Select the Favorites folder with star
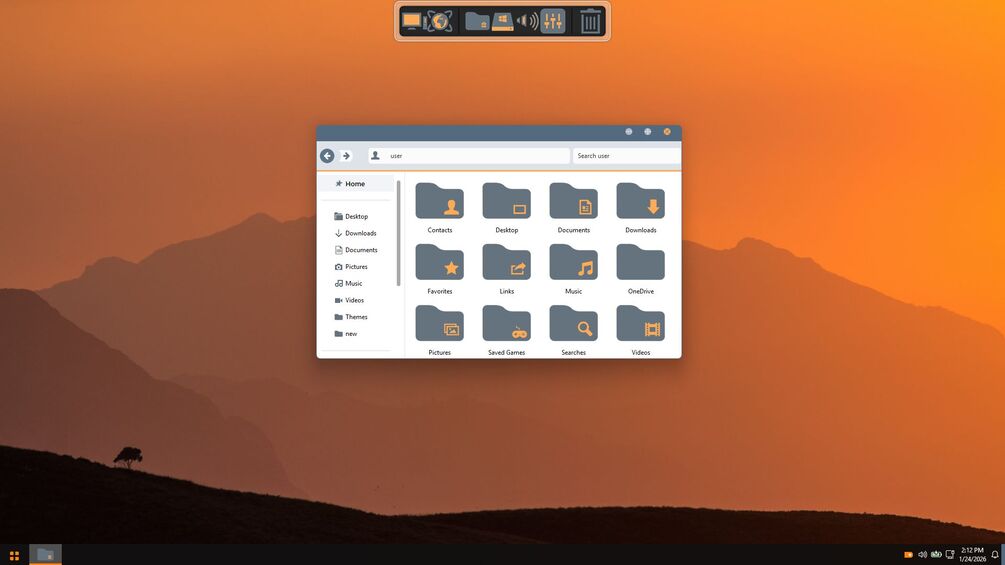Image resolution: width=1005 pixels, height=565 pixels. coord(440,269)
